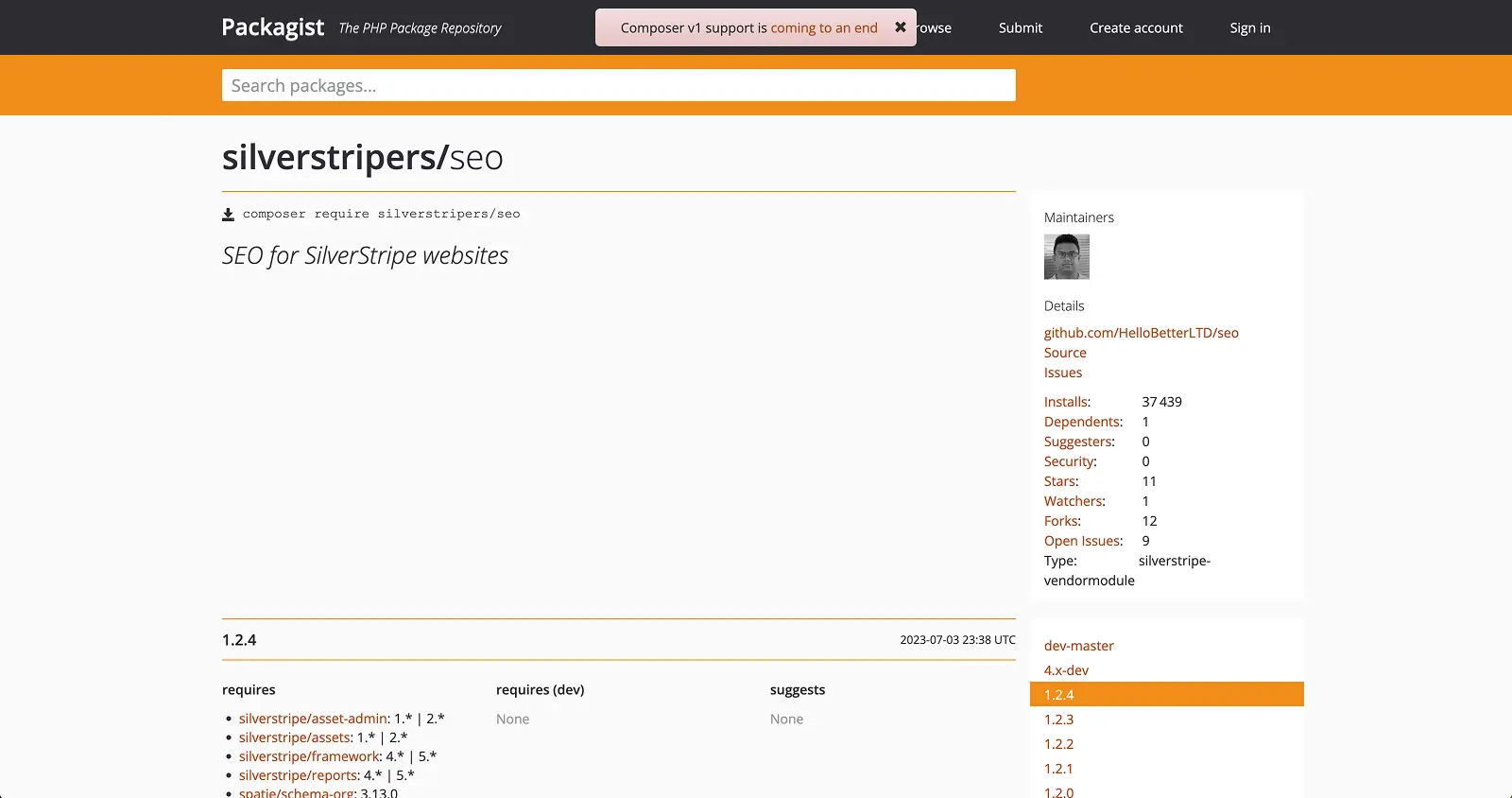Open the Issues link
The image size is (1512, 798).
tap(1063, 373)
